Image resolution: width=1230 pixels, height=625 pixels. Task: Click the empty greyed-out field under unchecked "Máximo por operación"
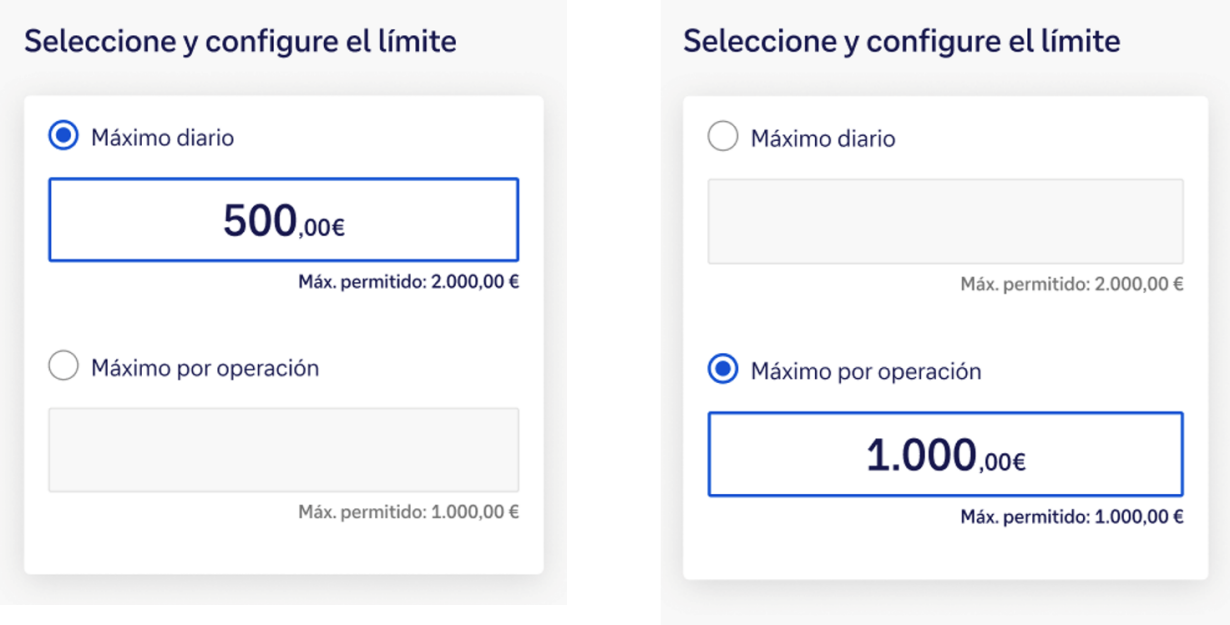283,450
